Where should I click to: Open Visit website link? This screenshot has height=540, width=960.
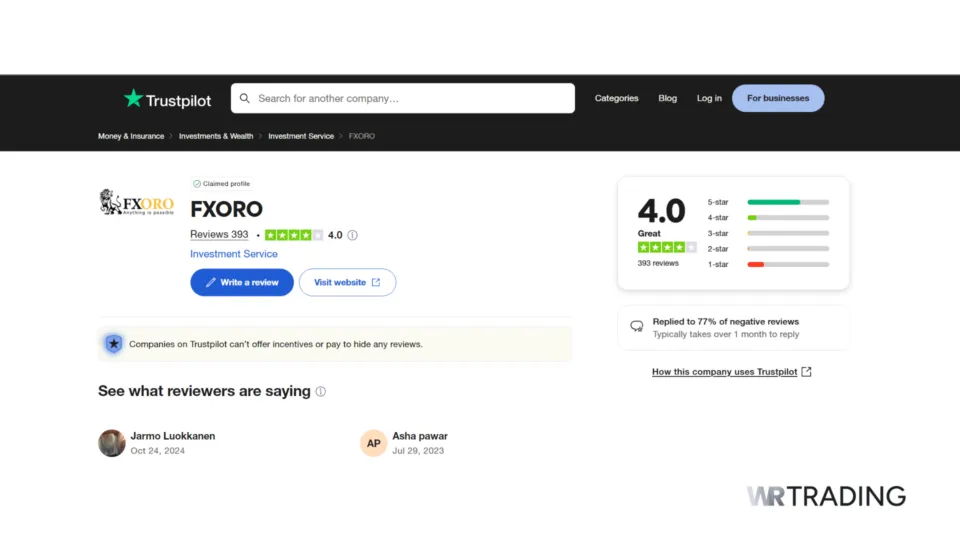pyautogui.click(x=347, y=283)
